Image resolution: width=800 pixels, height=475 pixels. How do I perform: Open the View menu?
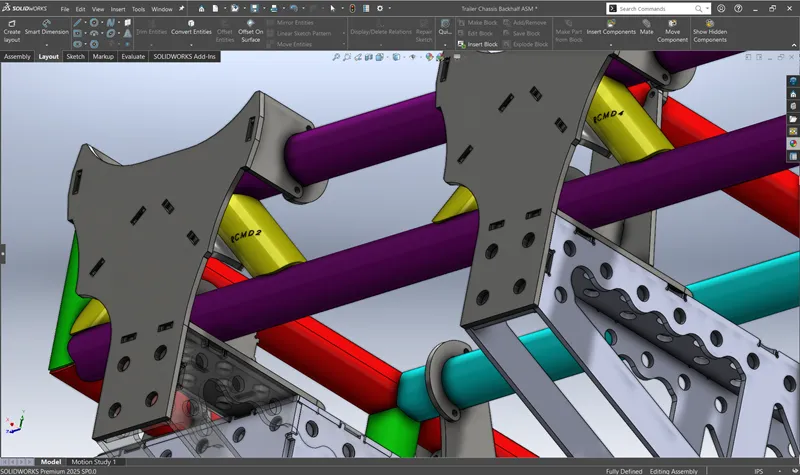98,9
